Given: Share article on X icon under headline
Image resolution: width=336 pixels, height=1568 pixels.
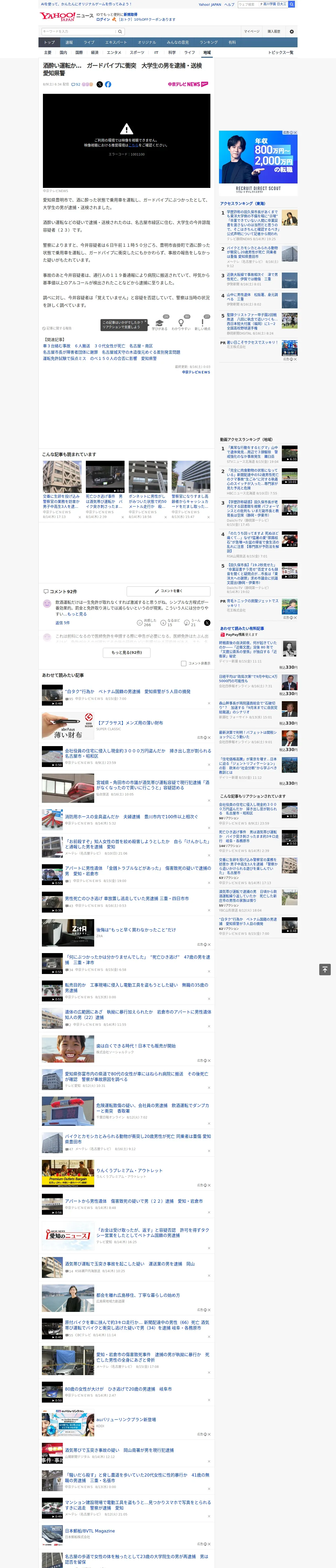Looking at the screenshot, I should point(99,85).
